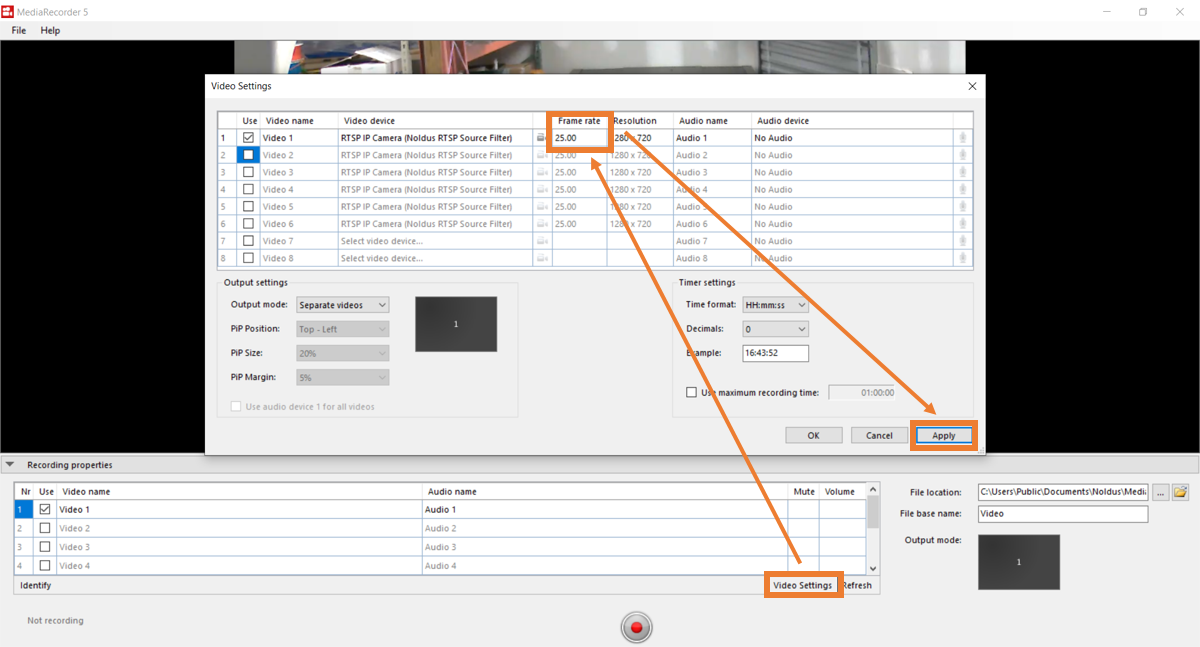The image size is (1200, 647).
Task: Click the Output settings preview thumbnail
Action: coord(456,324)
